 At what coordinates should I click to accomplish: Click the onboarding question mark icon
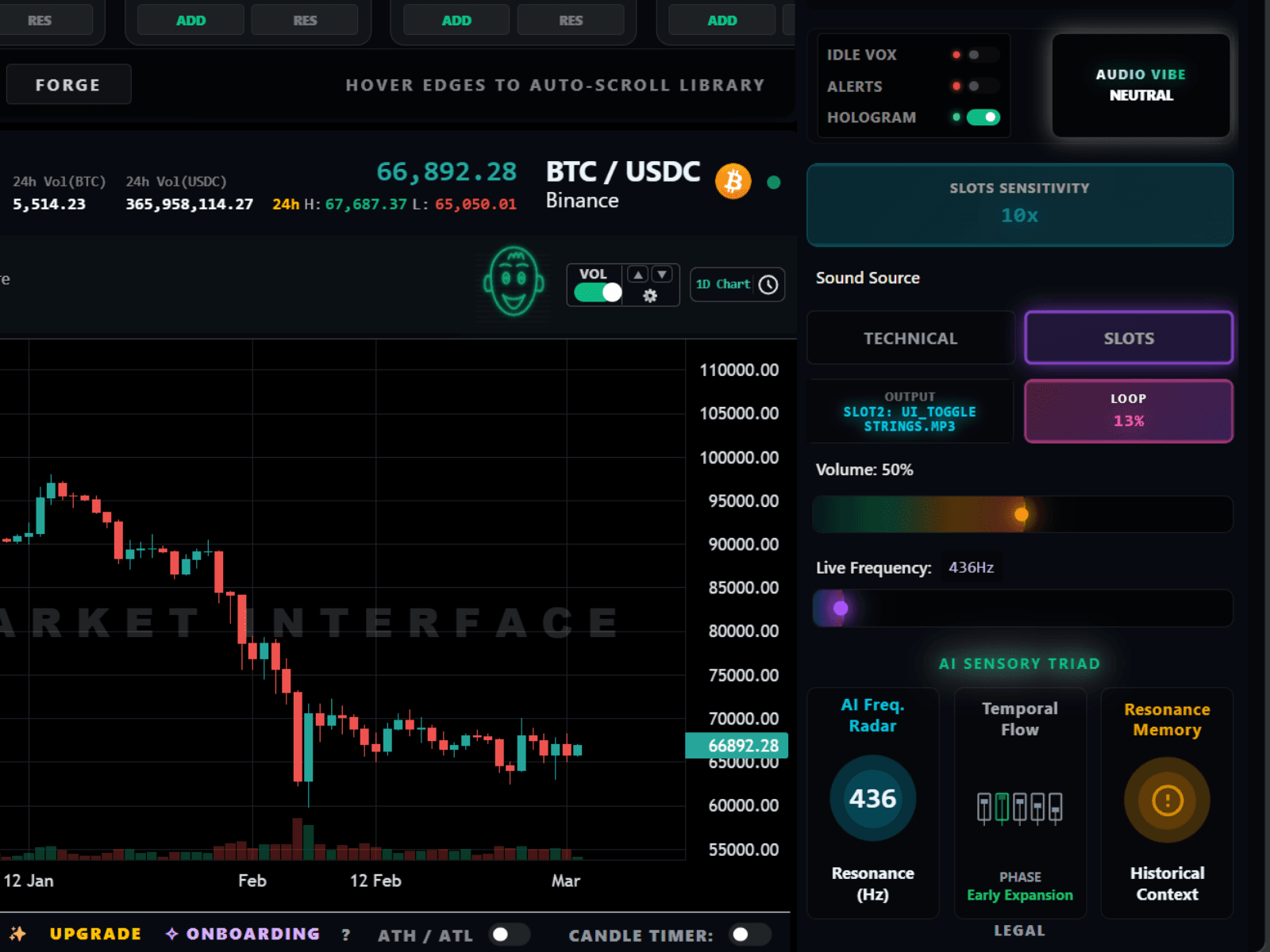point(345,935)
